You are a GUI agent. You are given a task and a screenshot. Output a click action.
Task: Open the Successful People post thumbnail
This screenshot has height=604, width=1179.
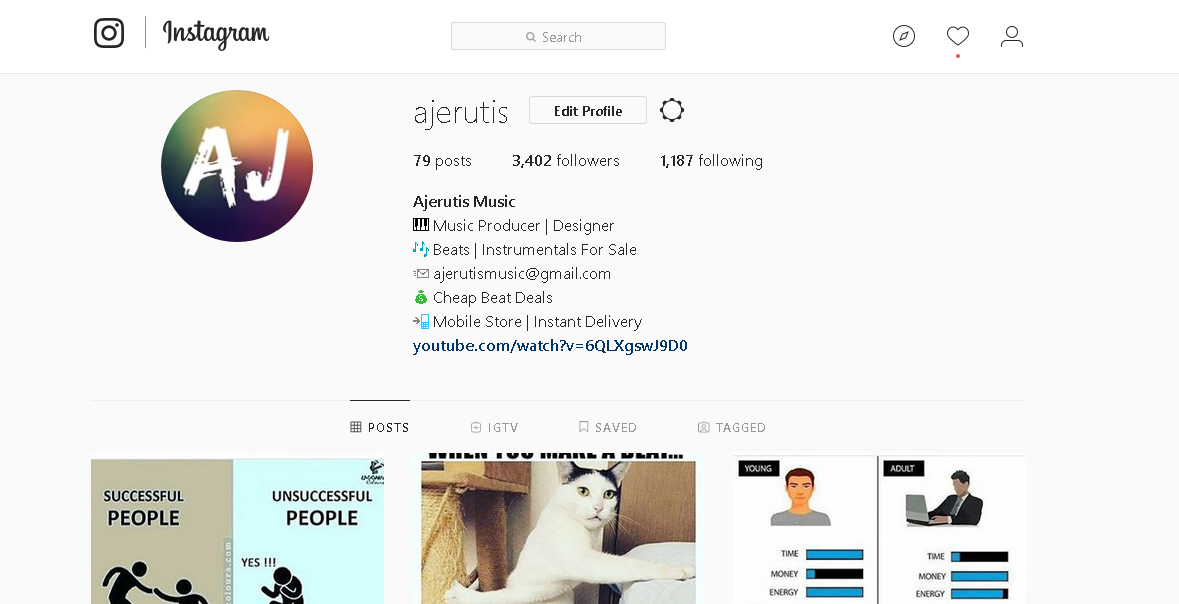point(238,531)
